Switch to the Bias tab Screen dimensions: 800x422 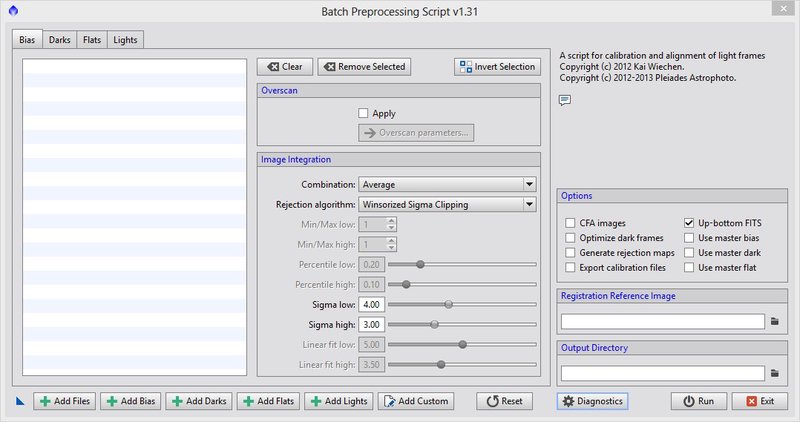(27, 39)
